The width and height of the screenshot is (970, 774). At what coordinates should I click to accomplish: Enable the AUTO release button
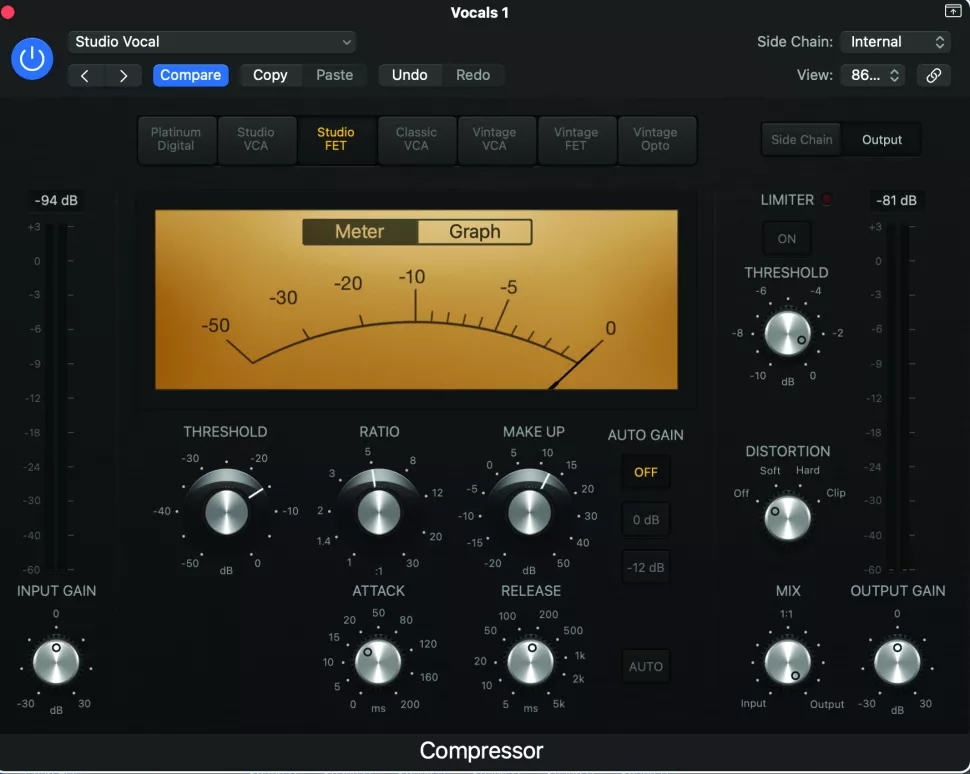[x=645, y=666]
